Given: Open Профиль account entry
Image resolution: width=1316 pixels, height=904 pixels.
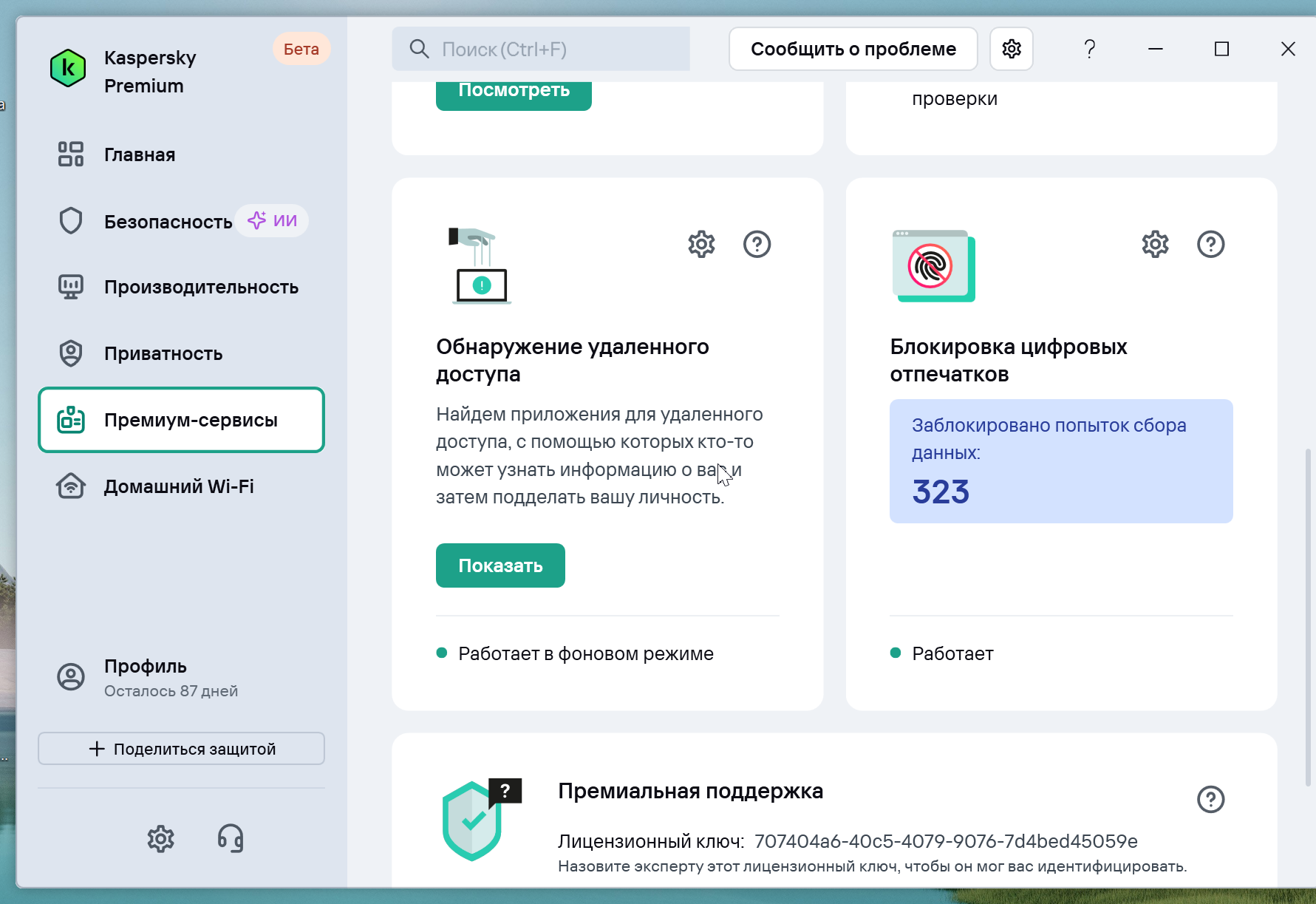Looking at the screenshot, I should [181, 677].
